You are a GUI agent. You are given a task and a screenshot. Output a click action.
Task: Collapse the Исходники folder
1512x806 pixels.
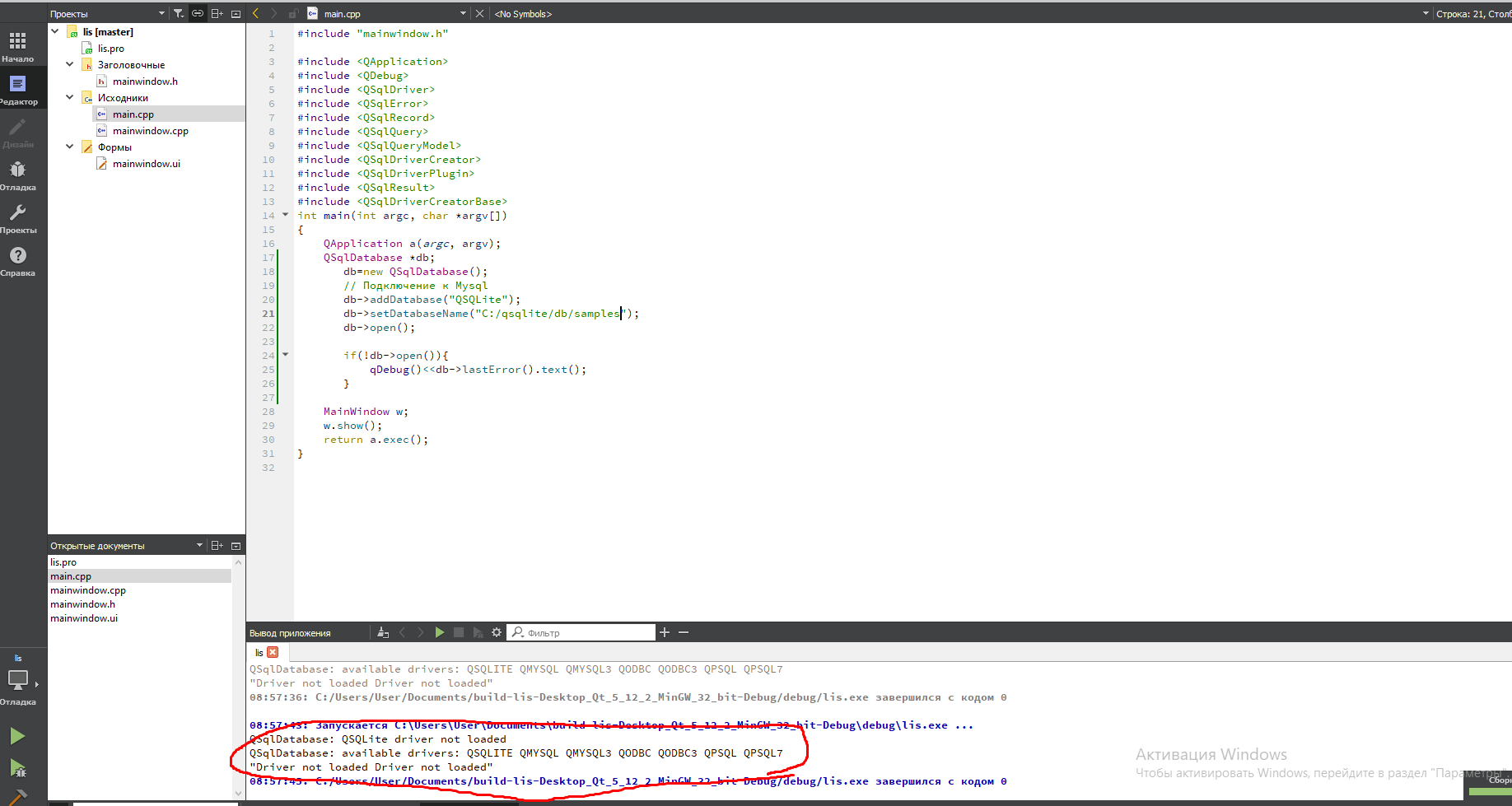70,97
